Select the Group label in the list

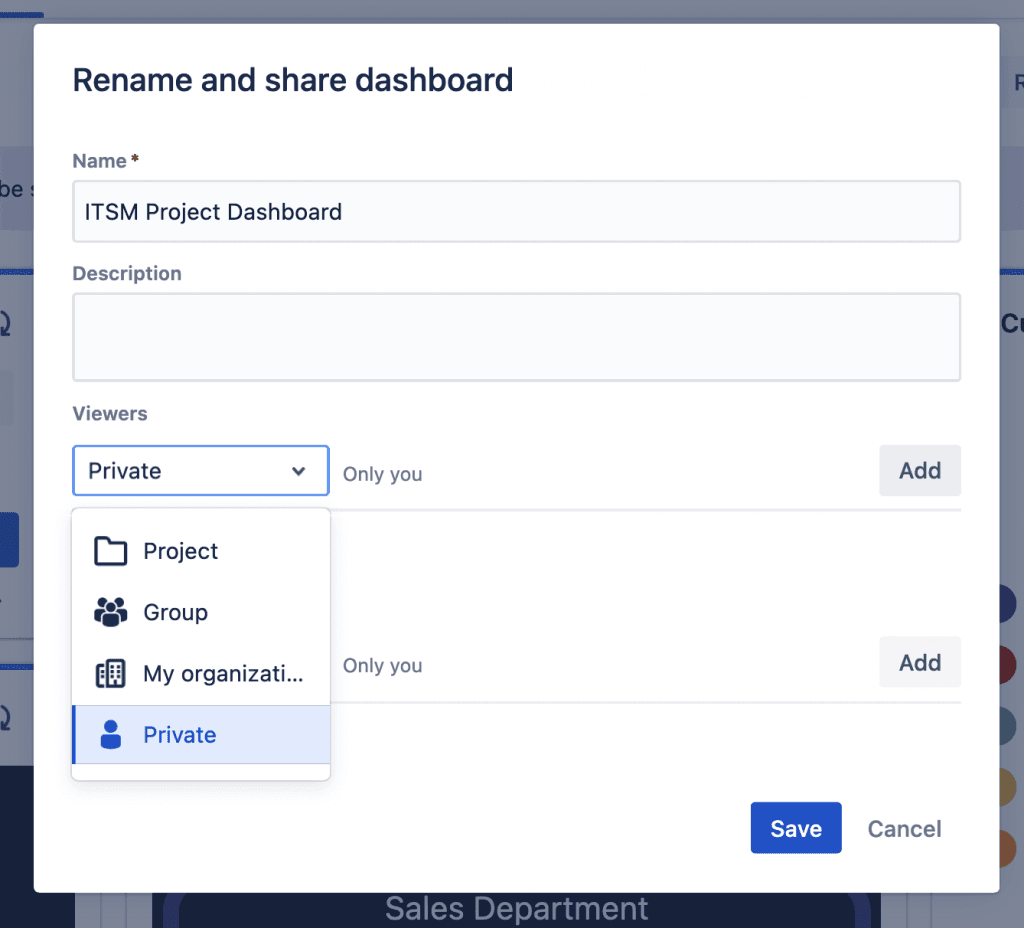(x=176, y=612)
